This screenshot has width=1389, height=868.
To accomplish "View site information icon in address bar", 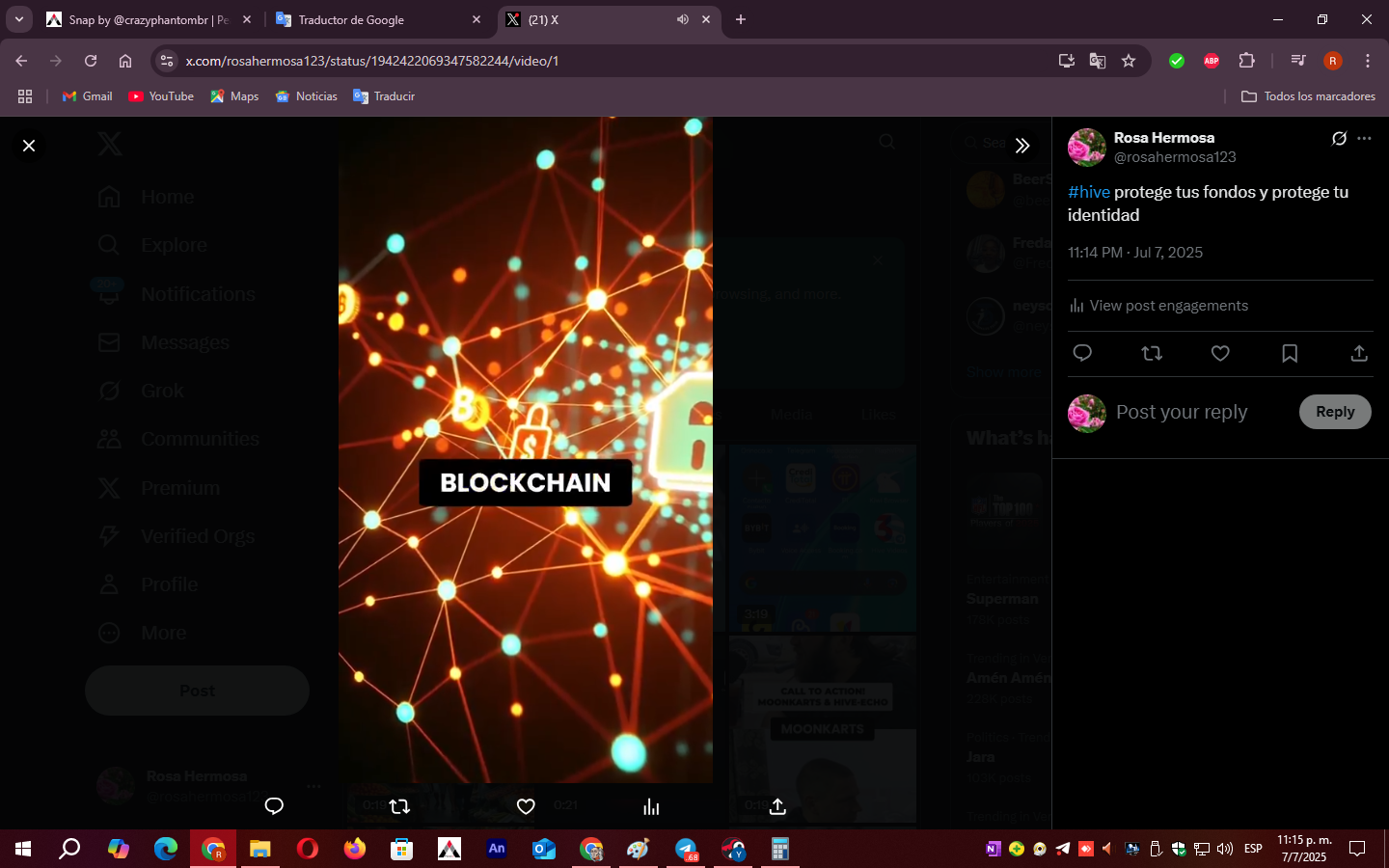I will coord(167,61).
